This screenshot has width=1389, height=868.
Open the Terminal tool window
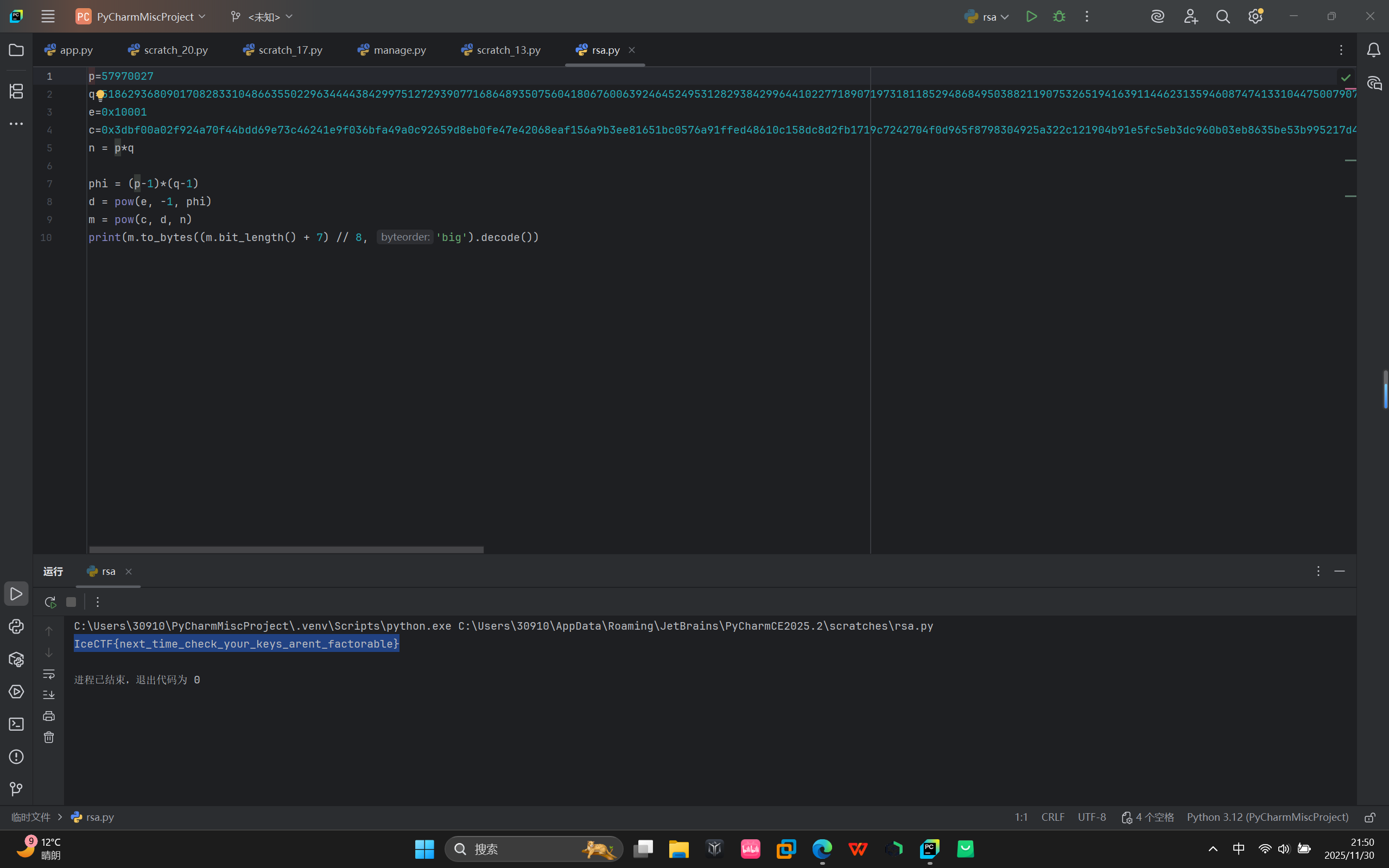16,725
